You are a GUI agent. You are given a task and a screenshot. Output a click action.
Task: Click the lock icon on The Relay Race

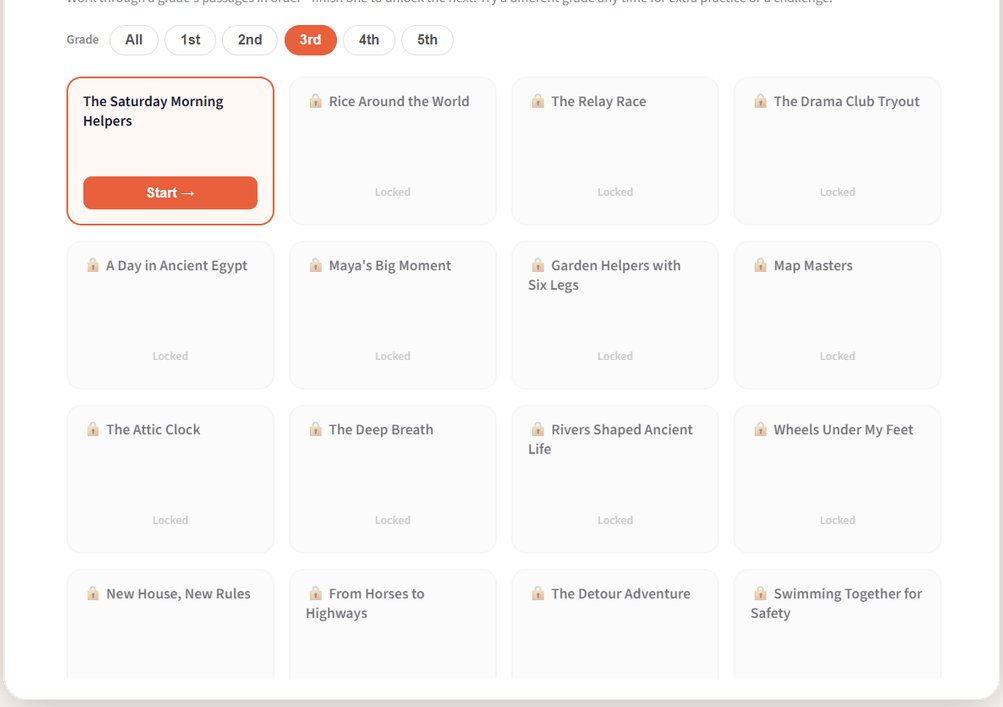pyautogui.click(x=538, y=101)
